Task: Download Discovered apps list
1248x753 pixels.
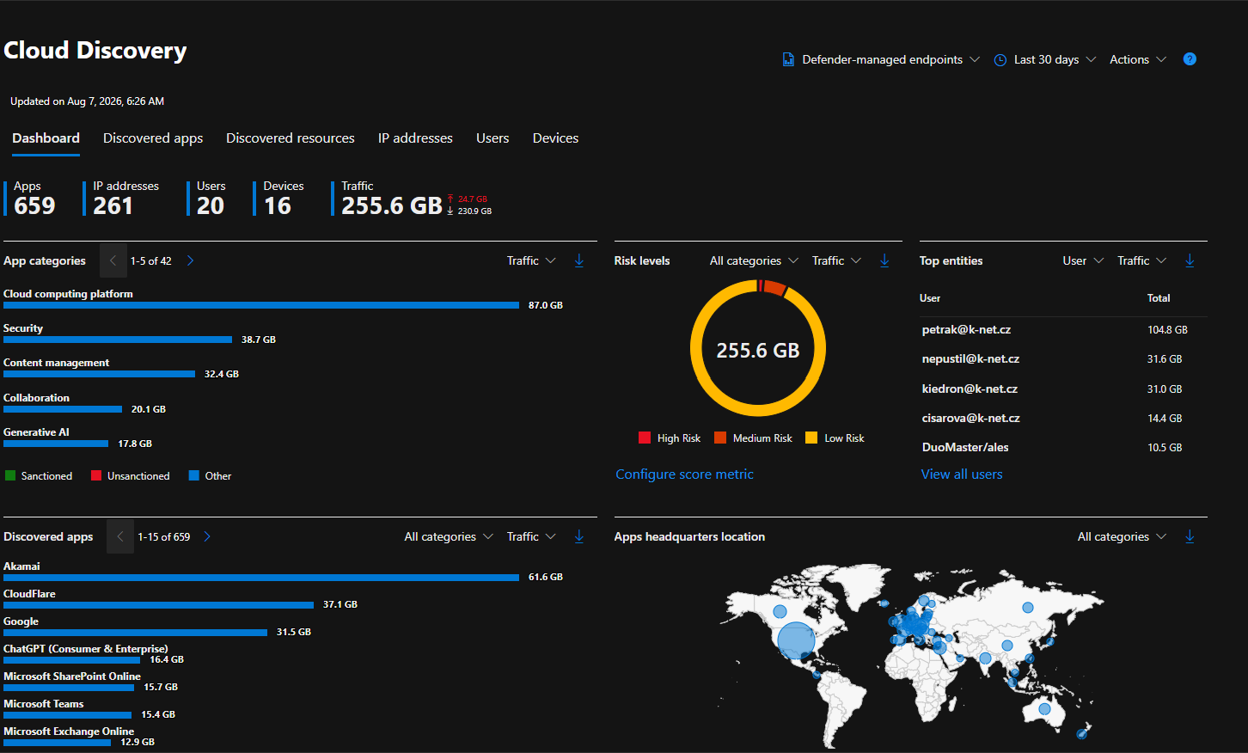Action: click(x=579, y=537)
